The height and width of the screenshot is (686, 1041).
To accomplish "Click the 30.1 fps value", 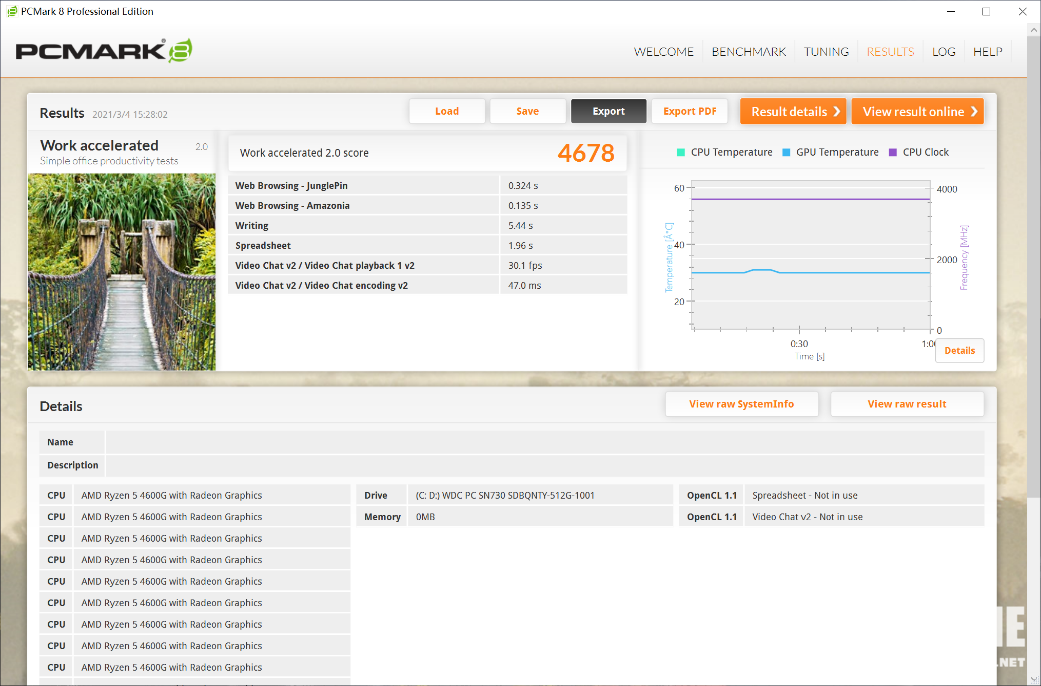I will click(x=525, y=266).
